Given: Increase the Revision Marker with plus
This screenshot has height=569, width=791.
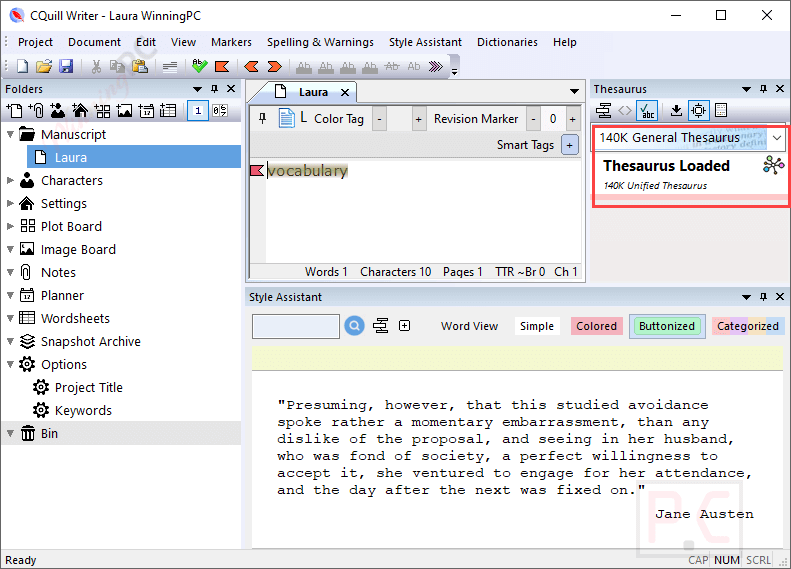Looking at the screenshot, I should 573,119.
